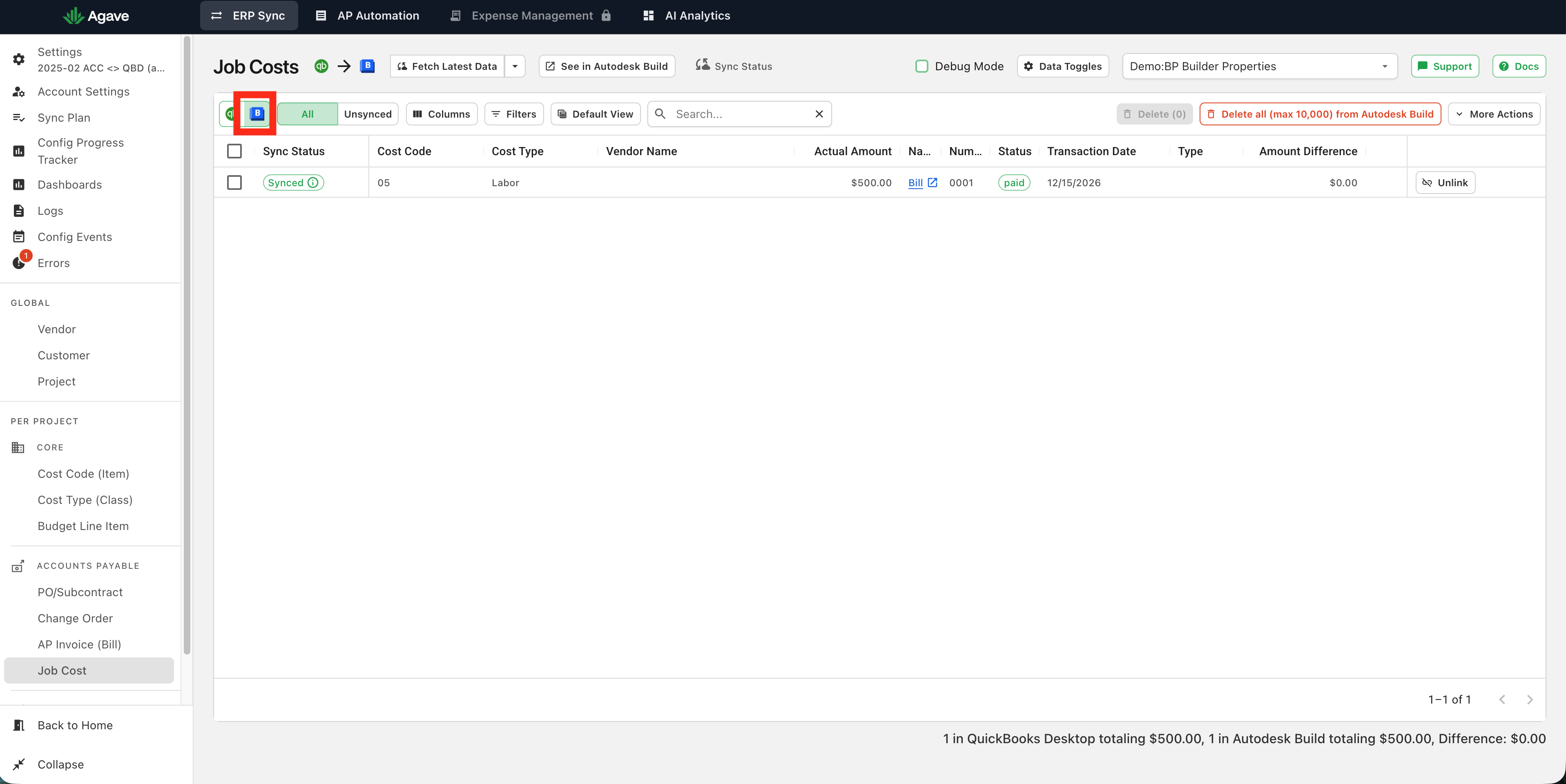Click the Unlink button
The image size is (1566, 784).
pos(1445,183)
